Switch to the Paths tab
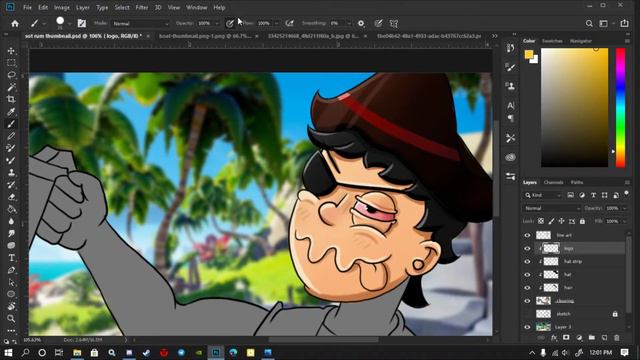The height and width of the screenshot is (360, 640). tap(577, 182)
